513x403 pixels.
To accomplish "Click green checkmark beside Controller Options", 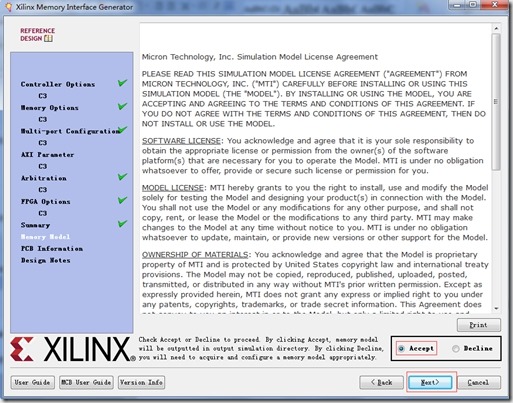I will point(123,83).
